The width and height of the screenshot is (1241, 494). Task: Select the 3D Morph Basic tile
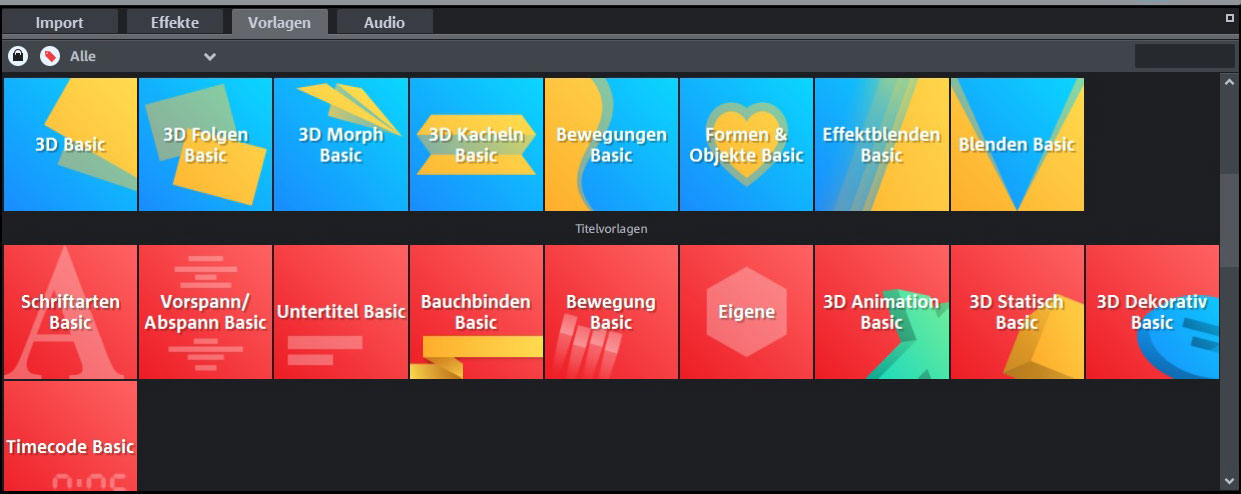[x=341, y=145]
